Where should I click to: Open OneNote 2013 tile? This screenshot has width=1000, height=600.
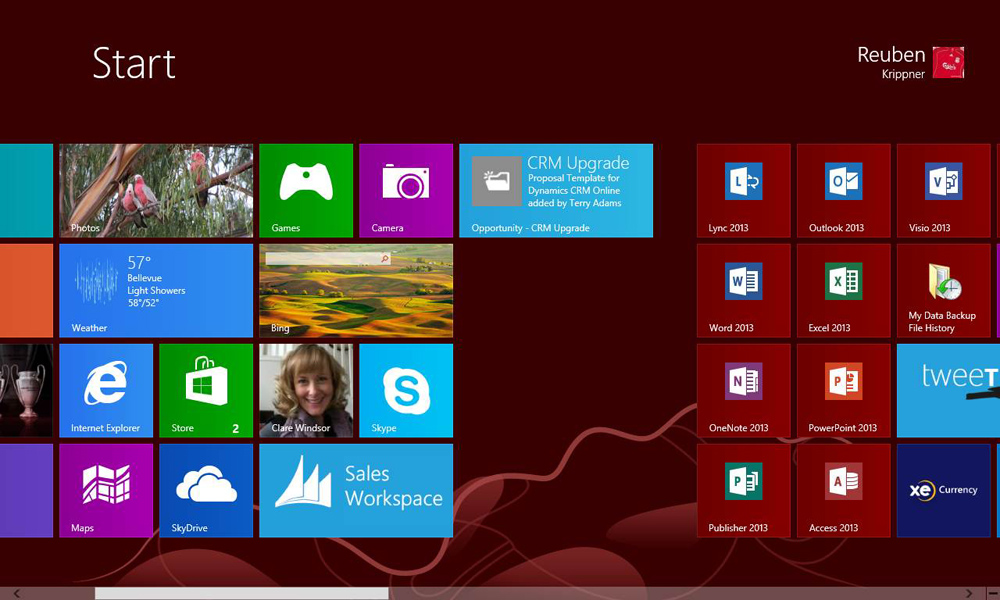(x=743, y=390)
